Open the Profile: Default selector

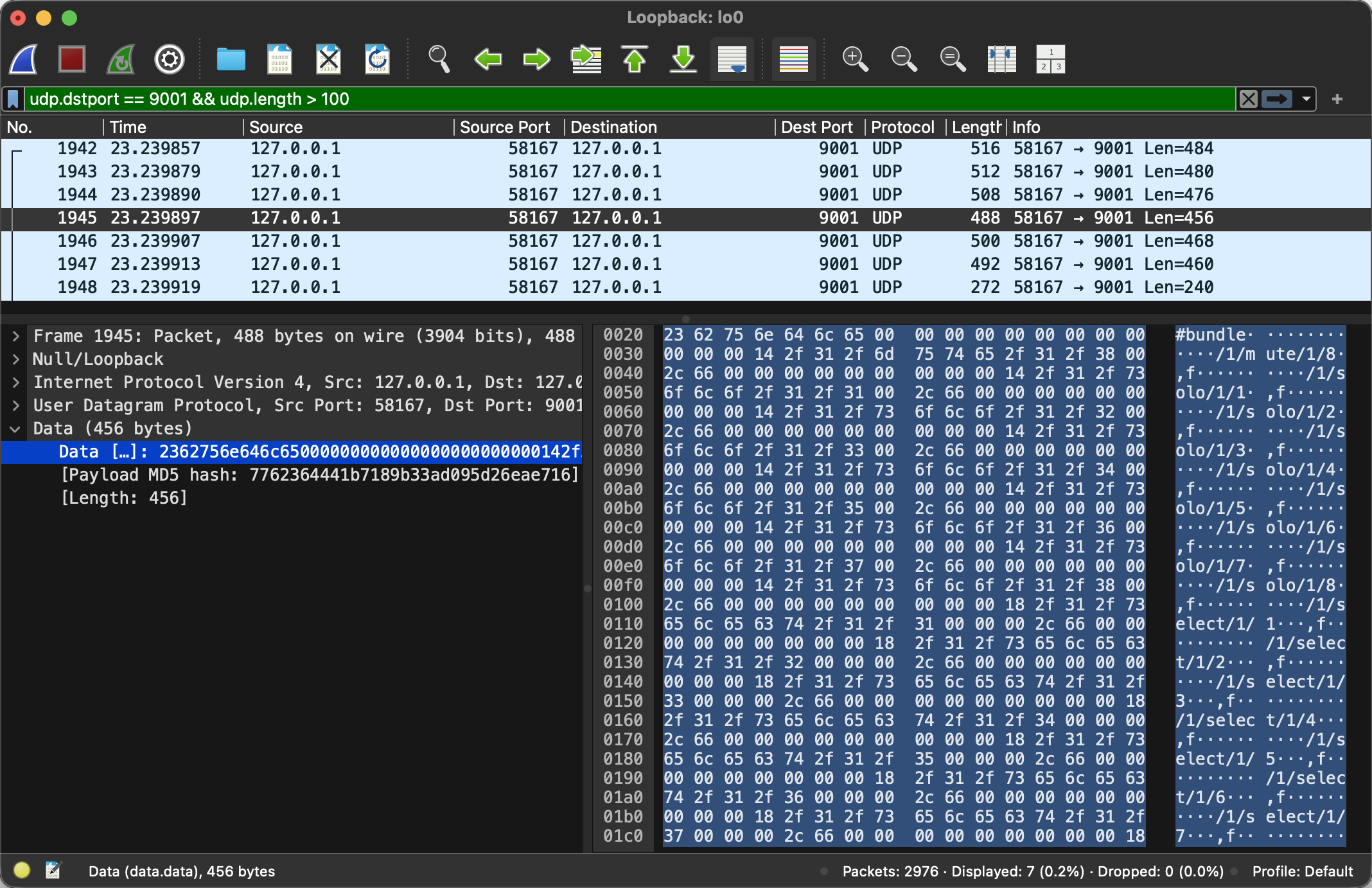coord(1303,871)
